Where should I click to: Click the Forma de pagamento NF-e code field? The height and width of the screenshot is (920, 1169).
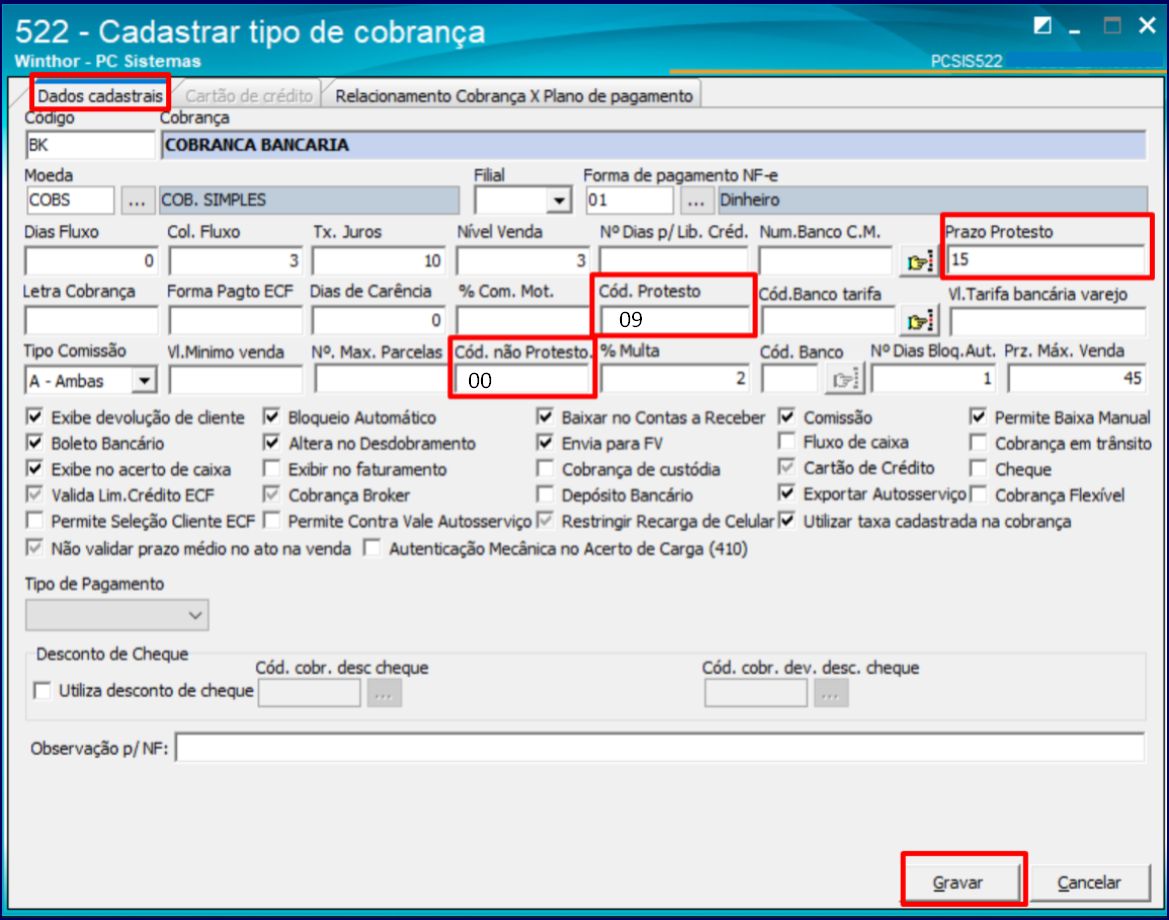[x=628, y=201]
